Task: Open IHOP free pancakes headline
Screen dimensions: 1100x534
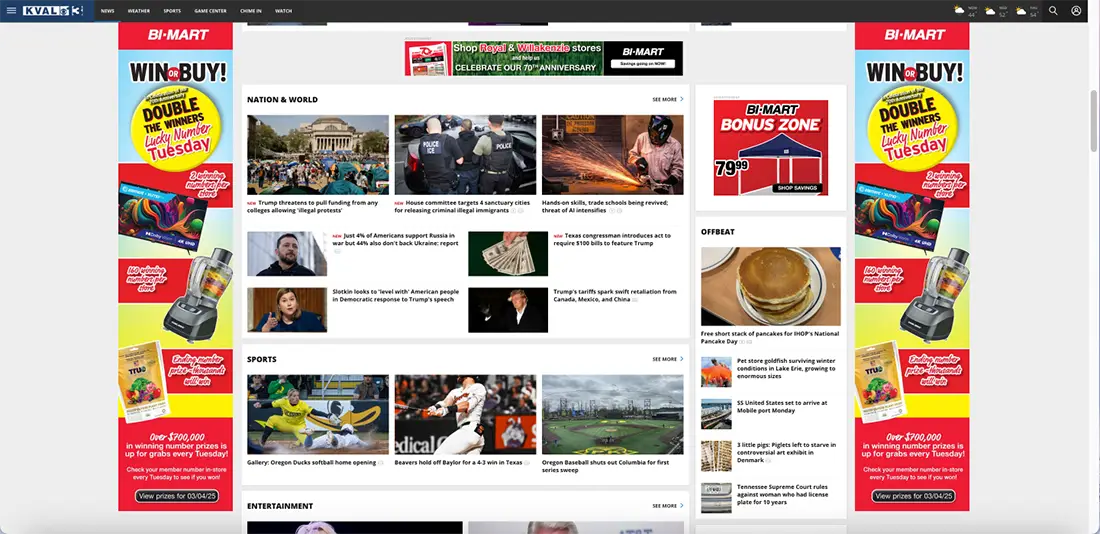Action: coord(770,338)
